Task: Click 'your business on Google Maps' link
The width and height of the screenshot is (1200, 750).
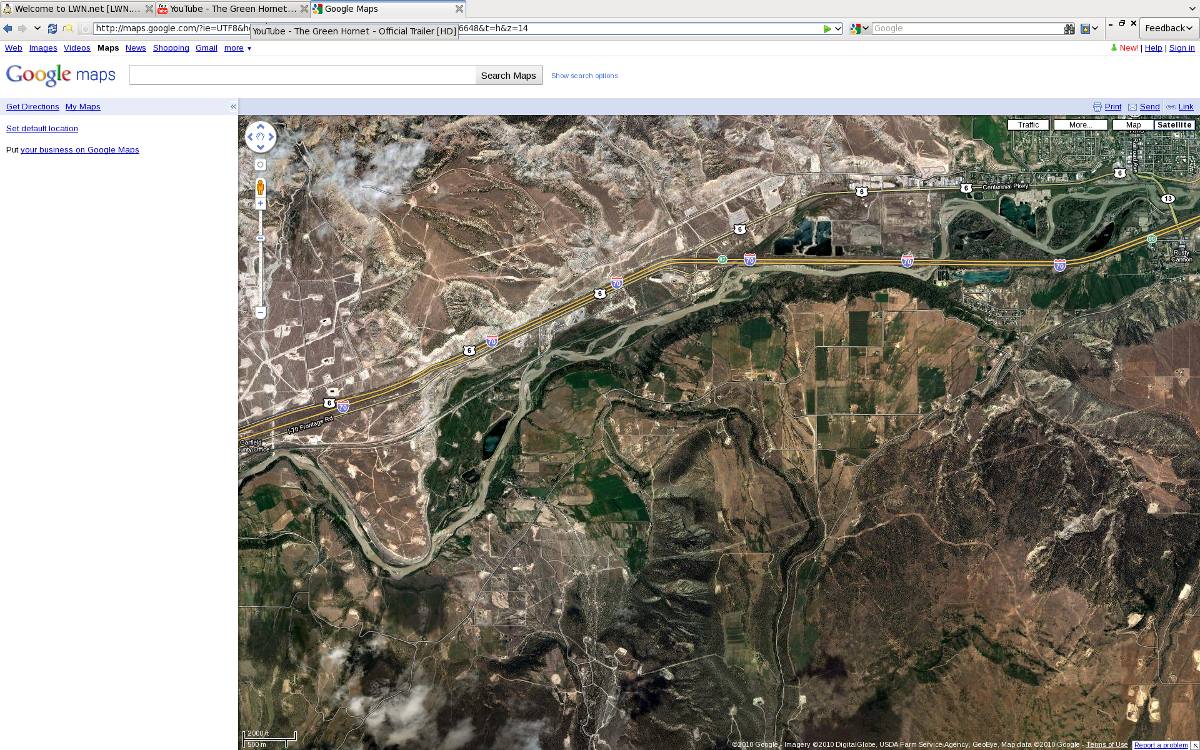Action: (x=80, y=150)
